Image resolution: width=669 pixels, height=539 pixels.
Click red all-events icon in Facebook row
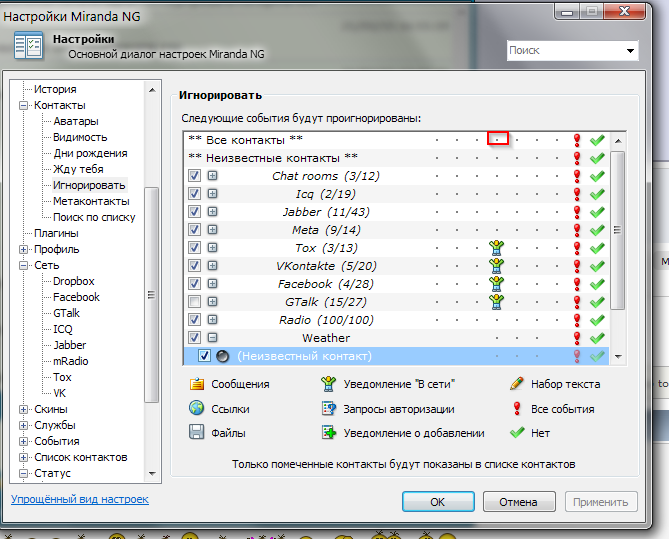coord(577,284)
